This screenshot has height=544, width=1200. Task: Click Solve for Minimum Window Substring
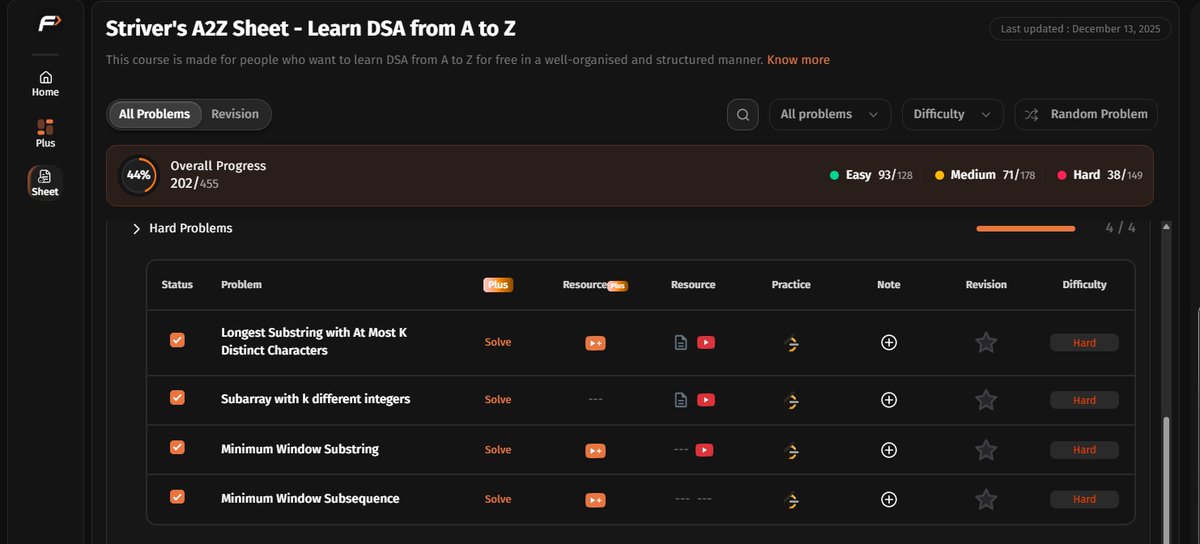point(498,450)
